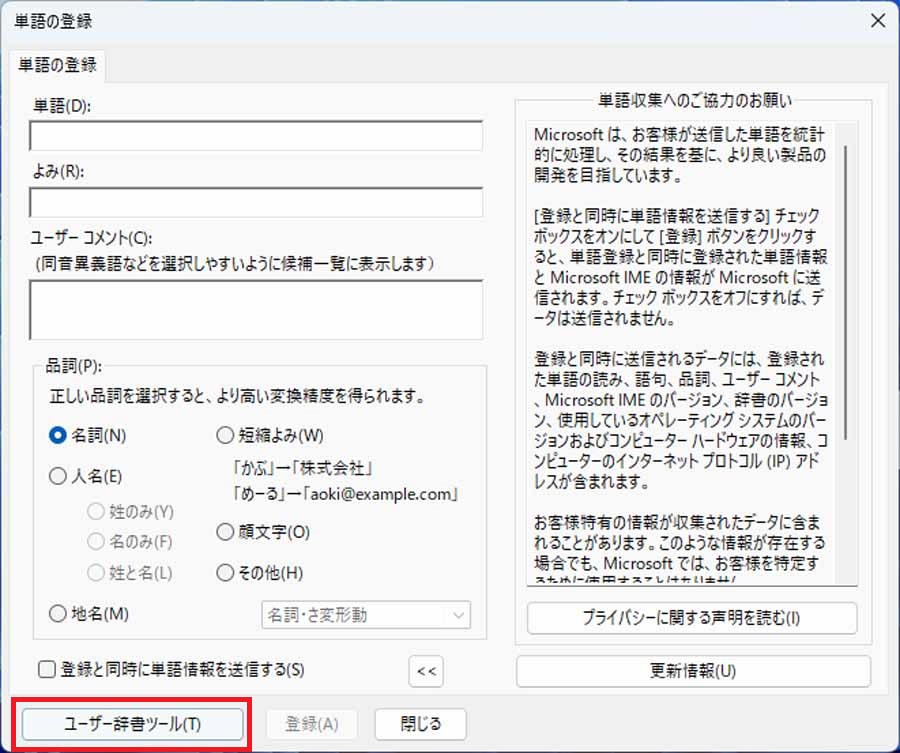Collapse the side panel with << button
Image resolution: width=900 pixels, height=753 pixels.
pos(426,671)
